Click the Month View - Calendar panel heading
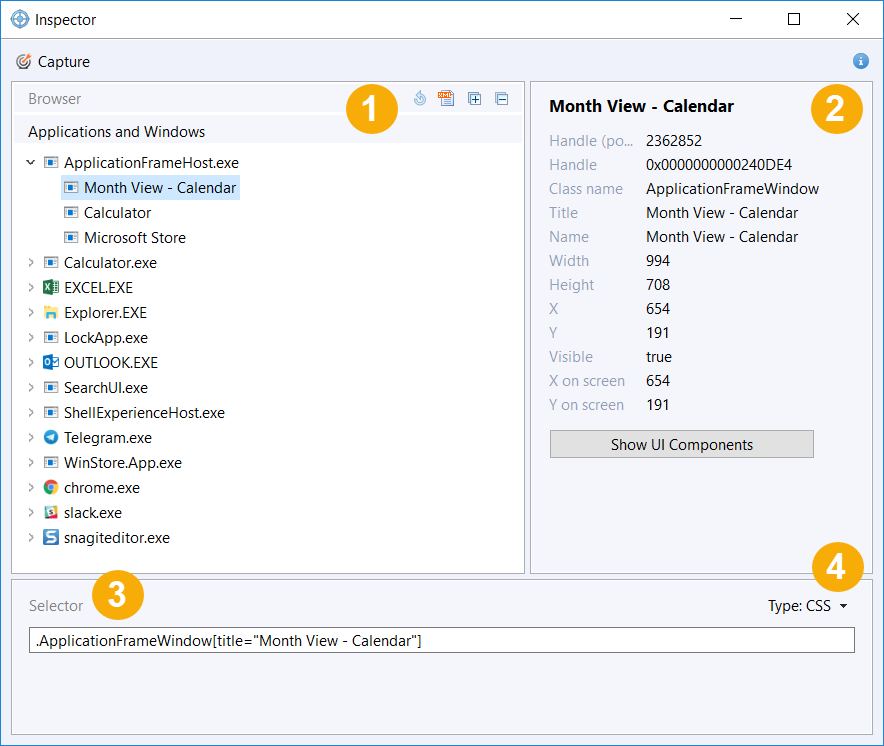884x746 pixels. click(x=642, y=106)
